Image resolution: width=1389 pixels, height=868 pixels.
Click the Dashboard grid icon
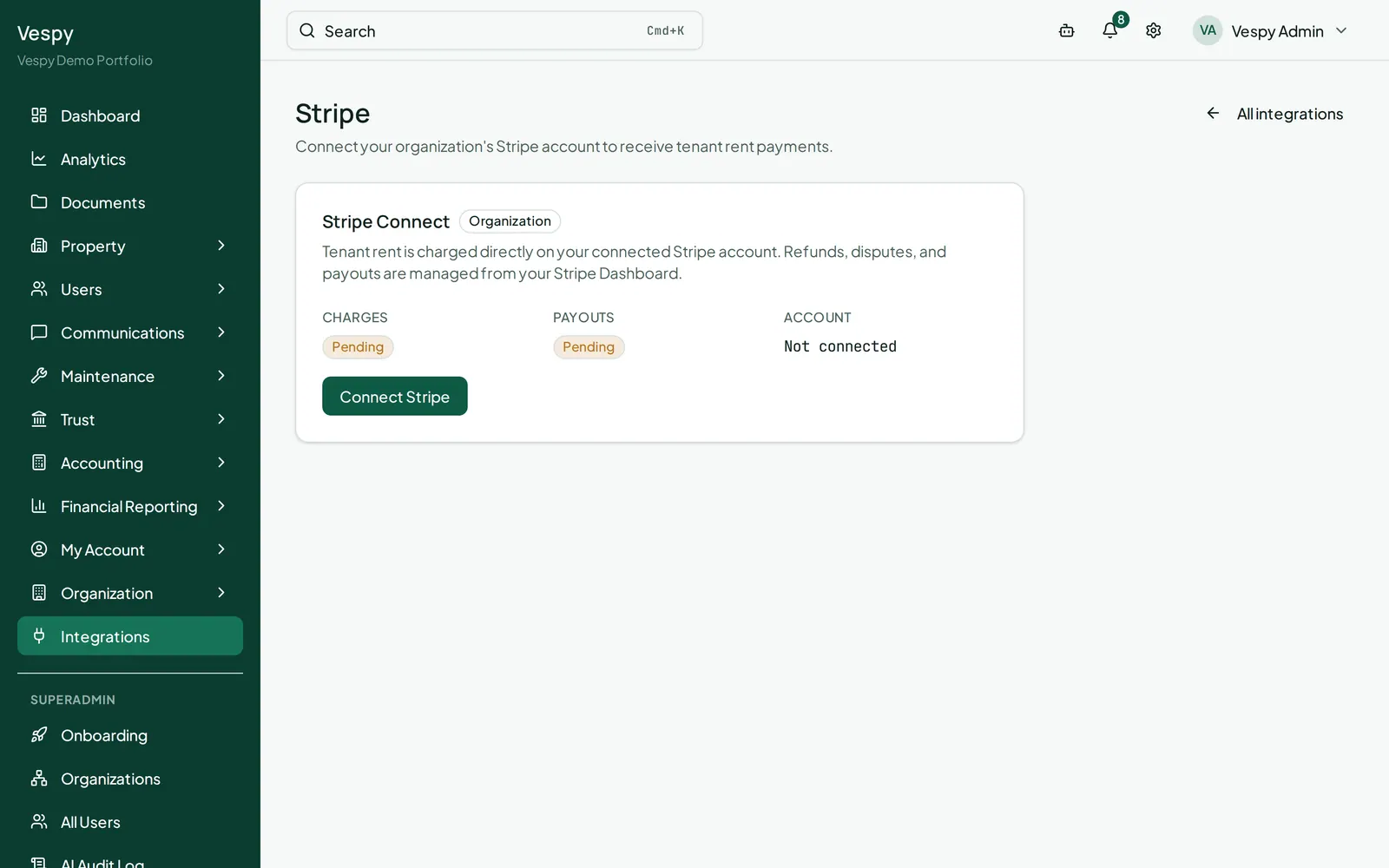(x=39, y=115)
